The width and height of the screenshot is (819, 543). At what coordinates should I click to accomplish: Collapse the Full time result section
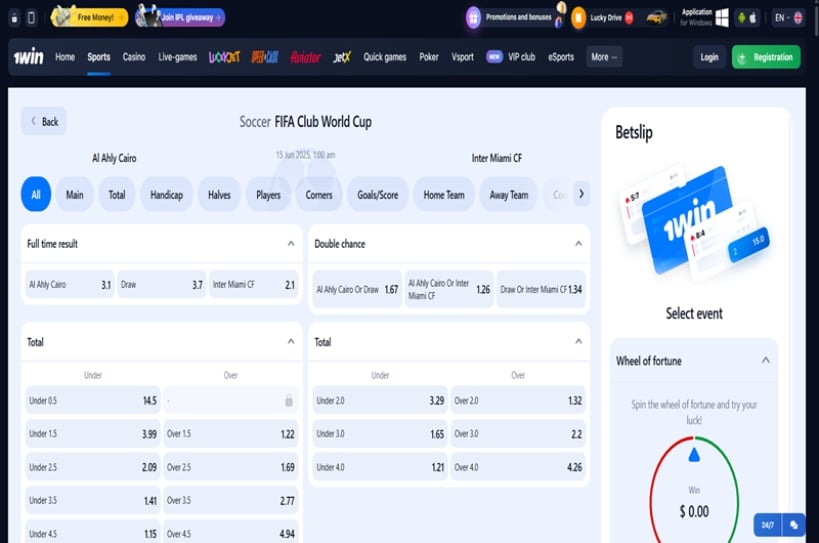(291, 243)
